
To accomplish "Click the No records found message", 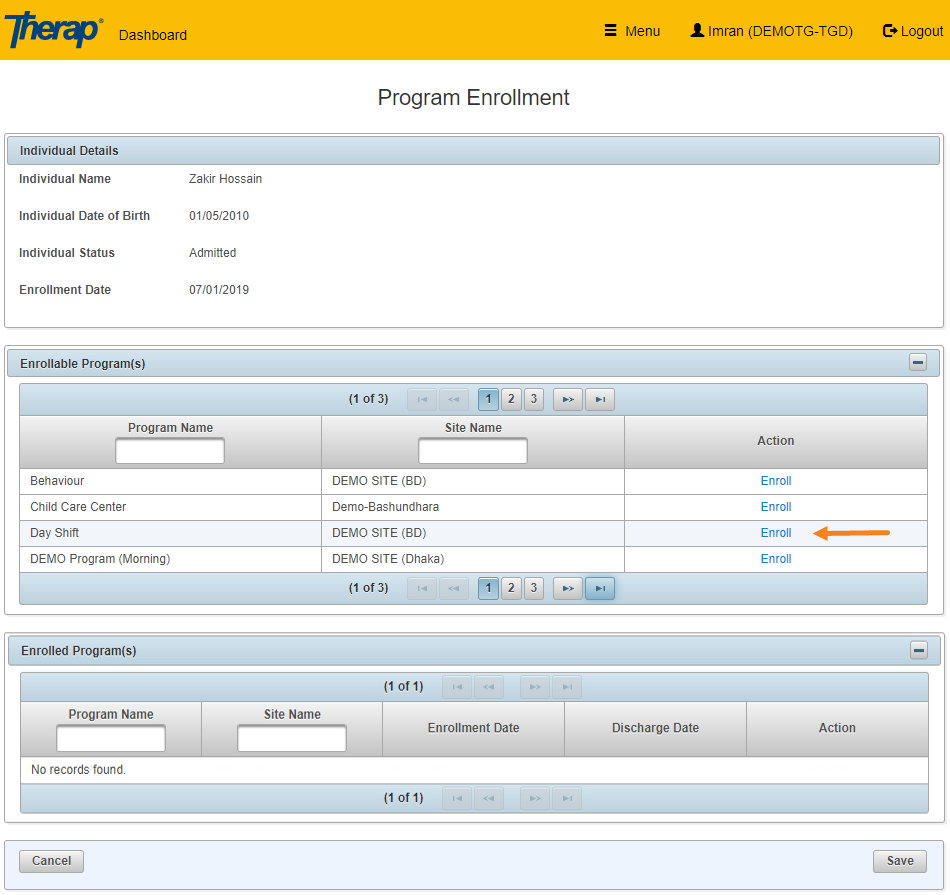I will point(78,770).
